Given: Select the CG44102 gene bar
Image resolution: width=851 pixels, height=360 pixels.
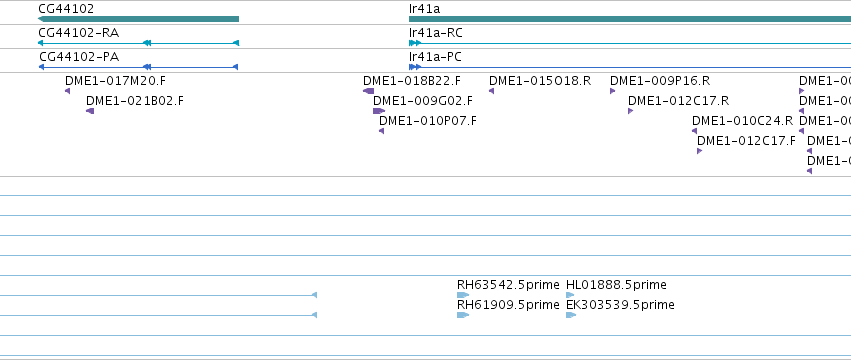Looking at the screenshot, I should [x=138, y=19].
